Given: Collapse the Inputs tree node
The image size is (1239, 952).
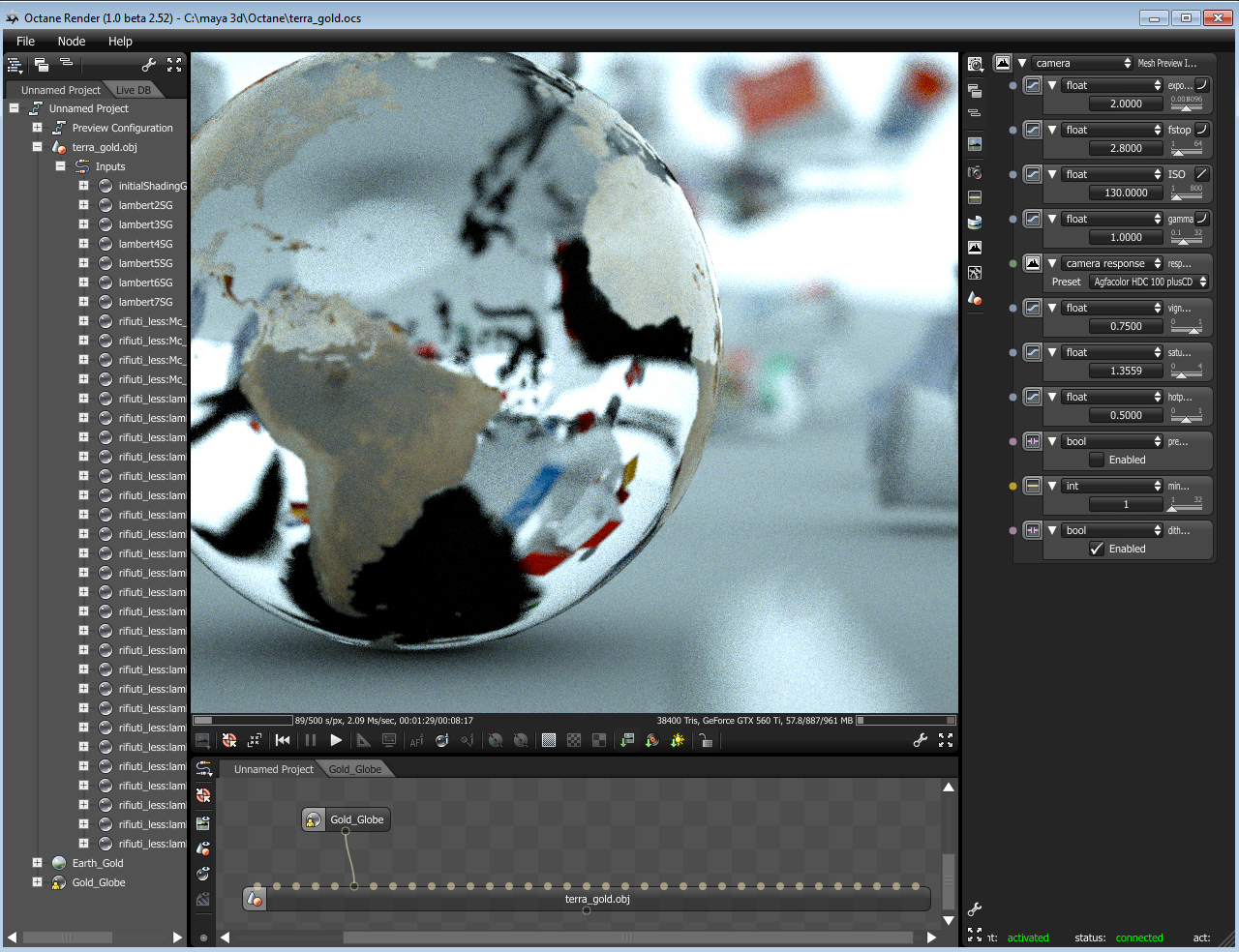Looking at the screenshot, I should coord(60,166).
